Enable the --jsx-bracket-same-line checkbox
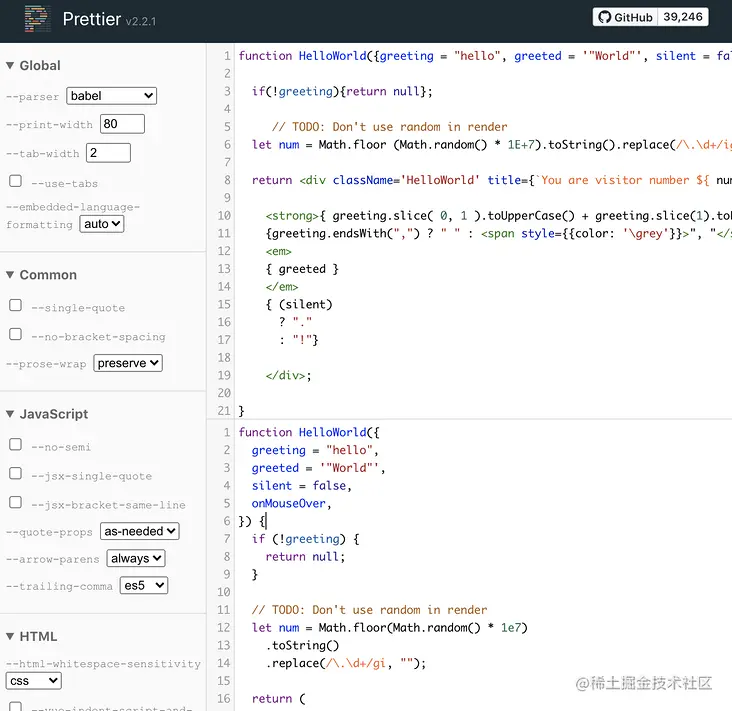Screen dimensions: 732x711 pos(15,502)
